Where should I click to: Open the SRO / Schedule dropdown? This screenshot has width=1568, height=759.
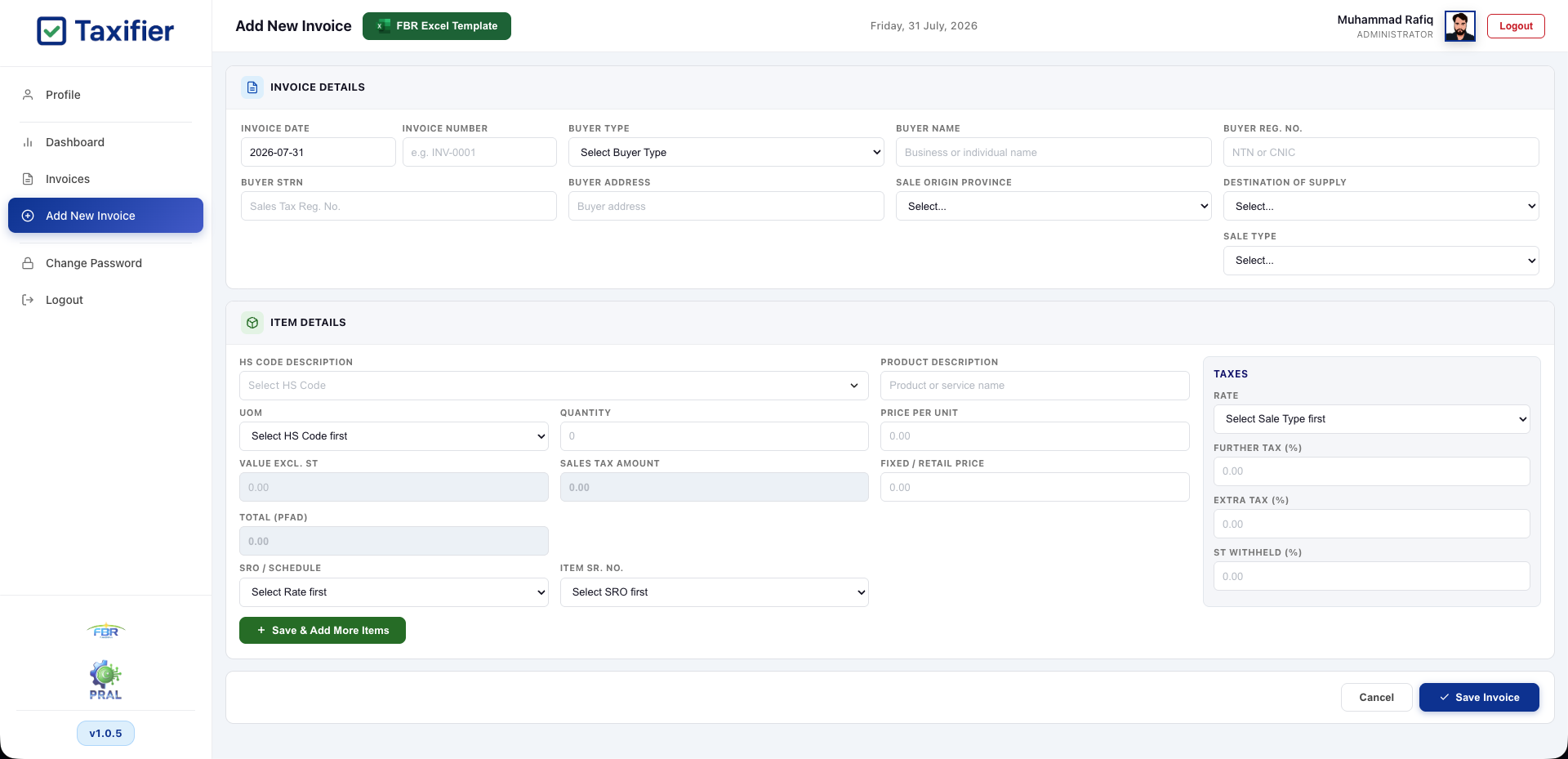point(394,592)
